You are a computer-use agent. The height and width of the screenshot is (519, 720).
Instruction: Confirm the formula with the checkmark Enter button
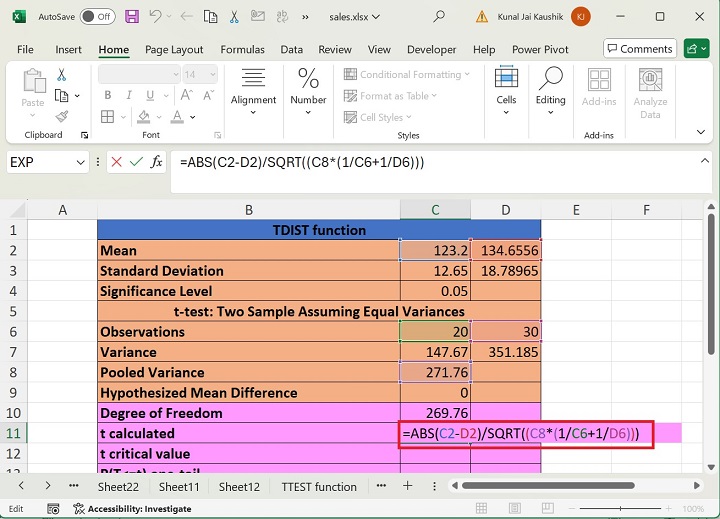(136, 162)
